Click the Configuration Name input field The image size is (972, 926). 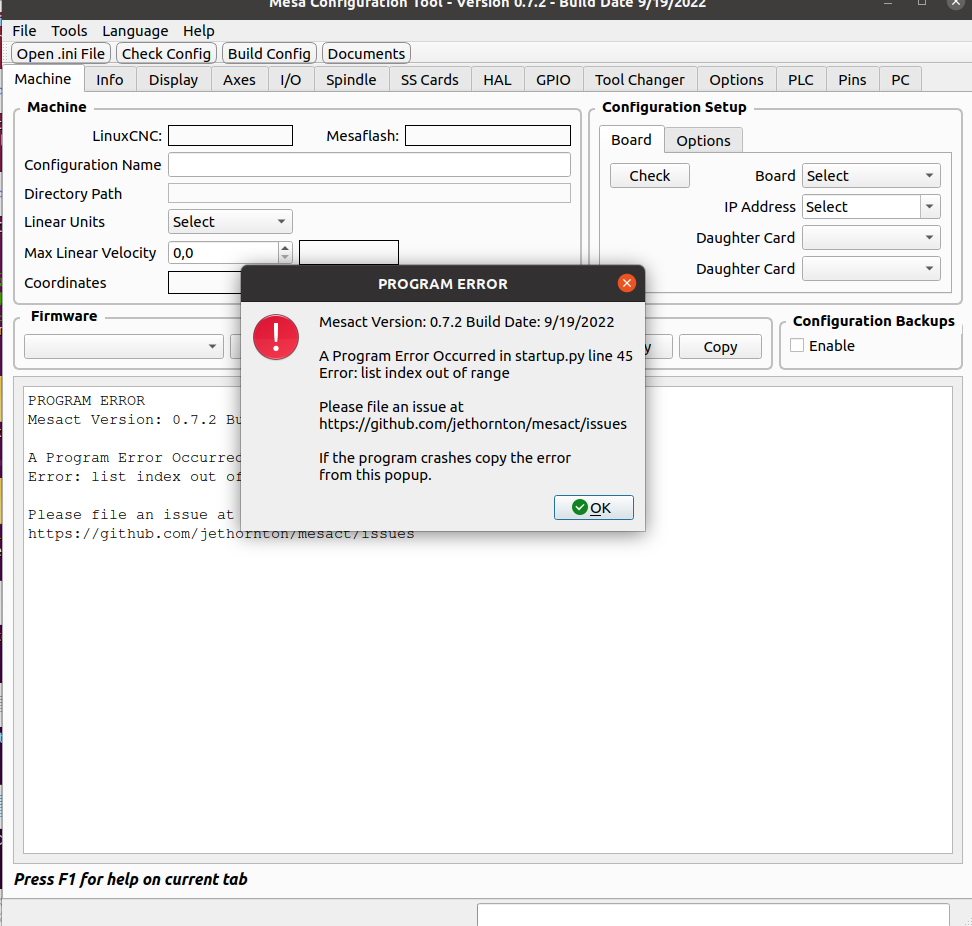tap(369, 164)
